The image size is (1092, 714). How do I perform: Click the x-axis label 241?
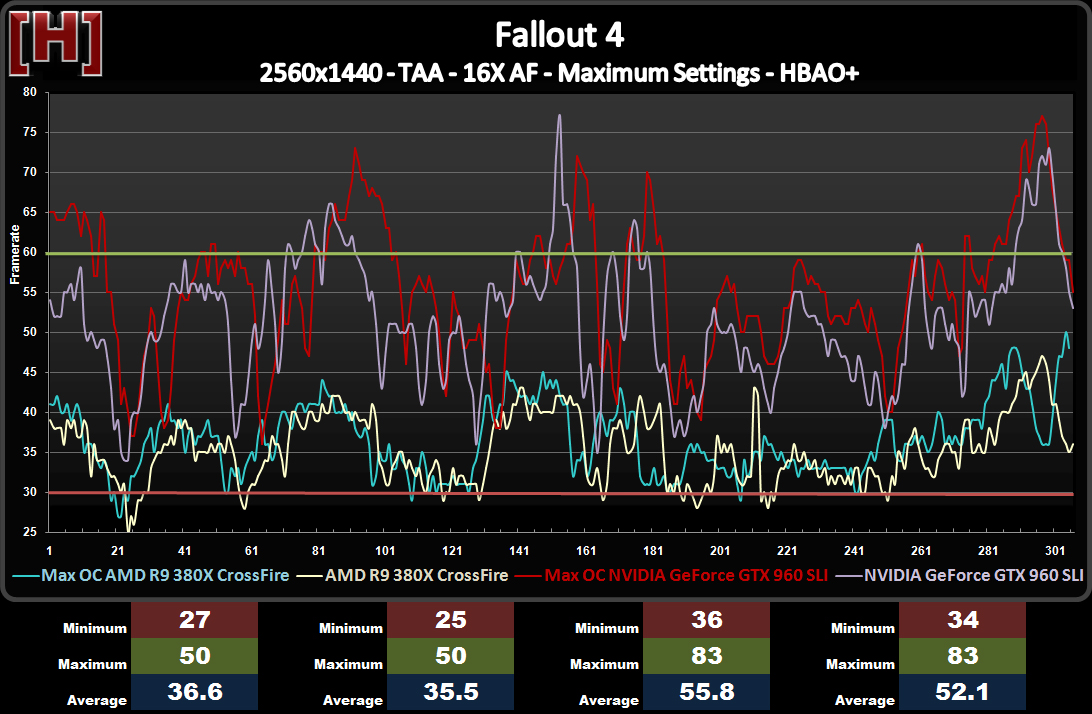[x=855, y=551]
